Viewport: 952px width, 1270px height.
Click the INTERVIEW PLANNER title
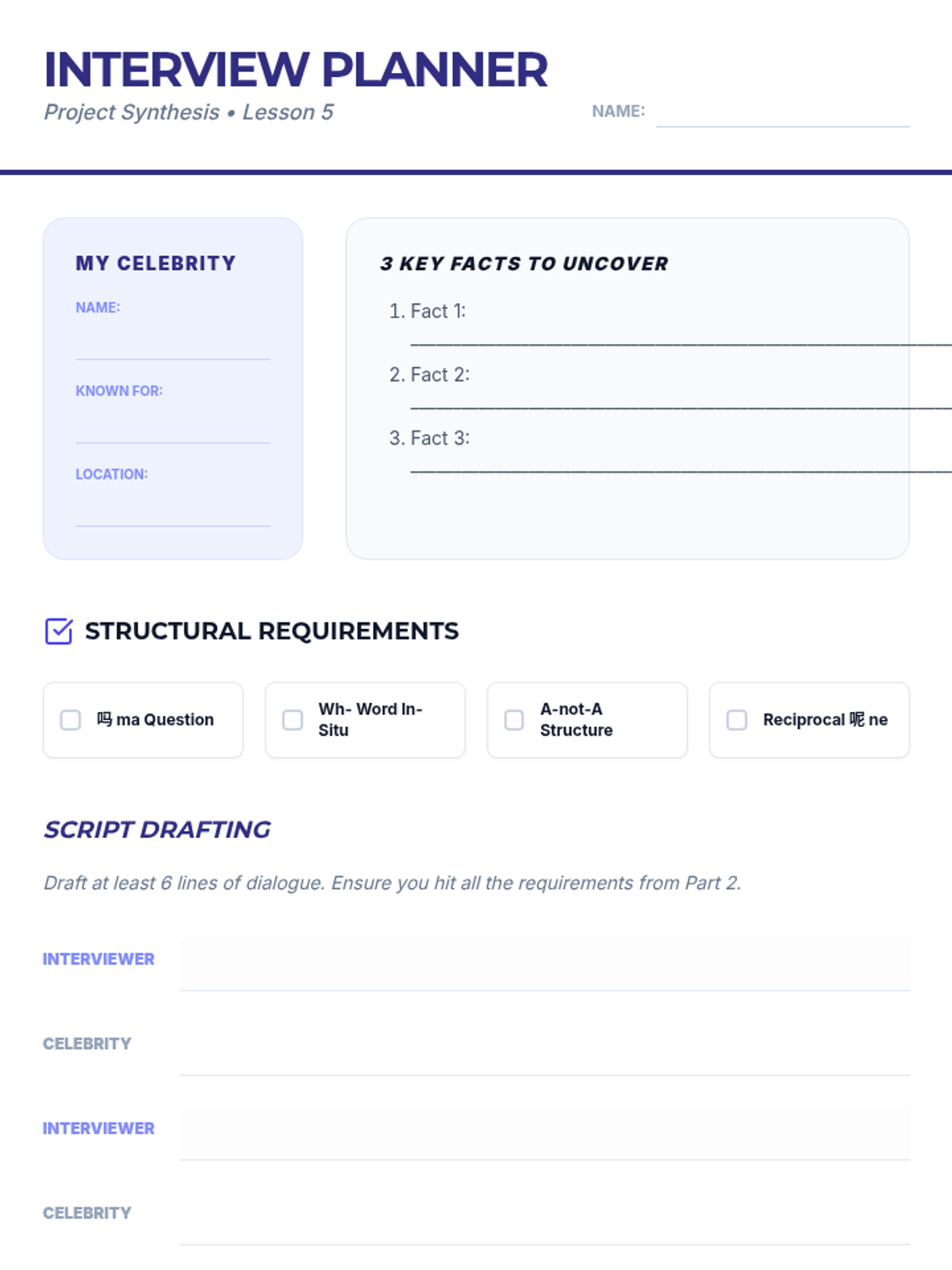[x=295, y=70]
